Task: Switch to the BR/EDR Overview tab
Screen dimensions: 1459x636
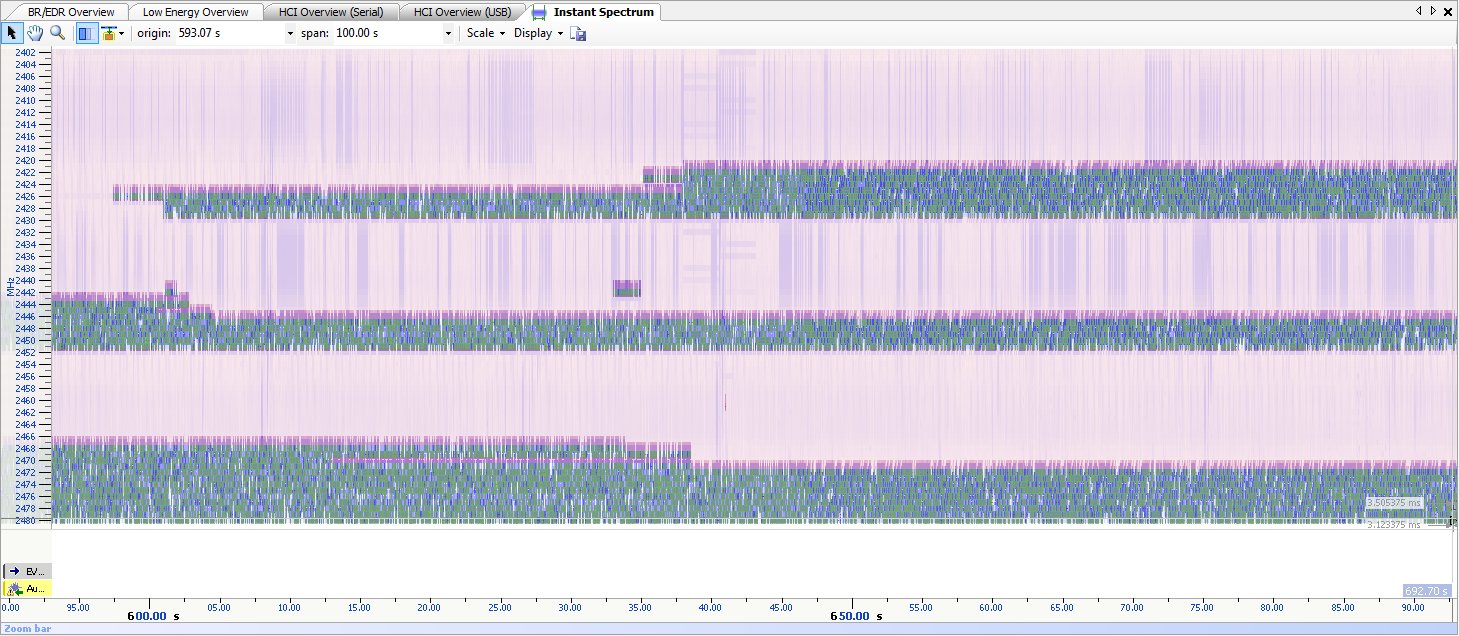Action: [70, 12]
